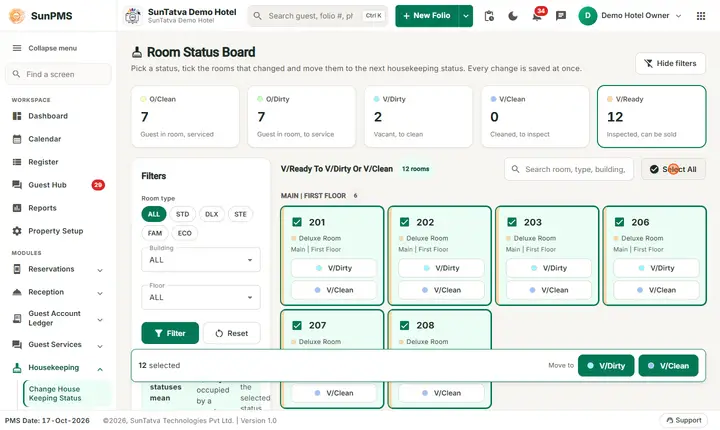Set room 201 to V/Dirty
720x430 pixels.
click(334, 268)
